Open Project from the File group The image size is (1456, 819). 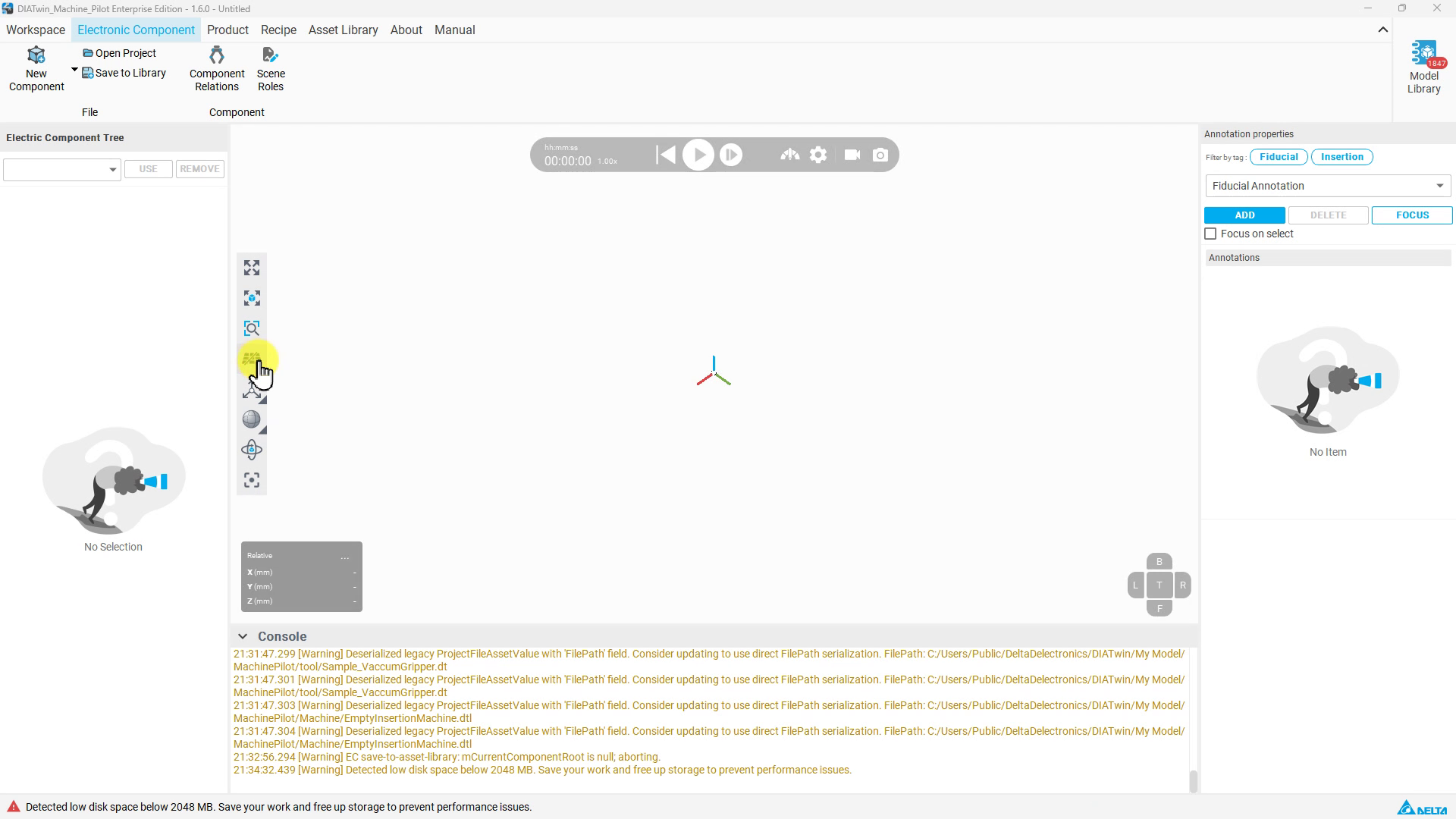[x=120, y=53]
